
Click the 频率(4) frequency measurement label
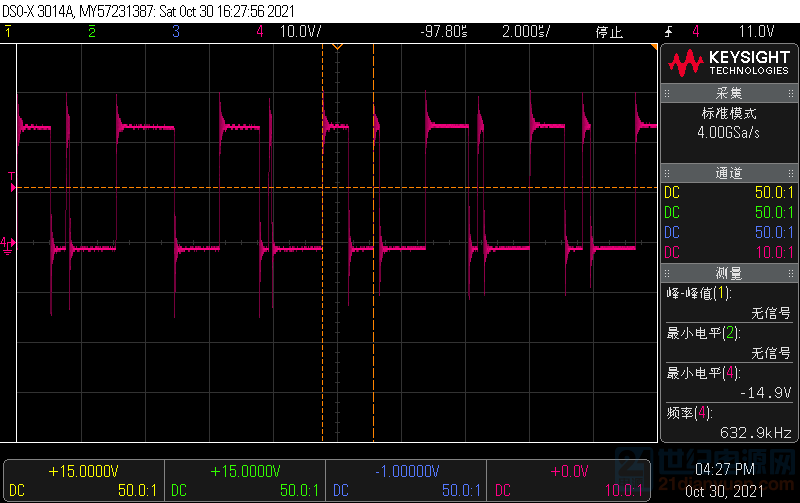pos(689,413)
